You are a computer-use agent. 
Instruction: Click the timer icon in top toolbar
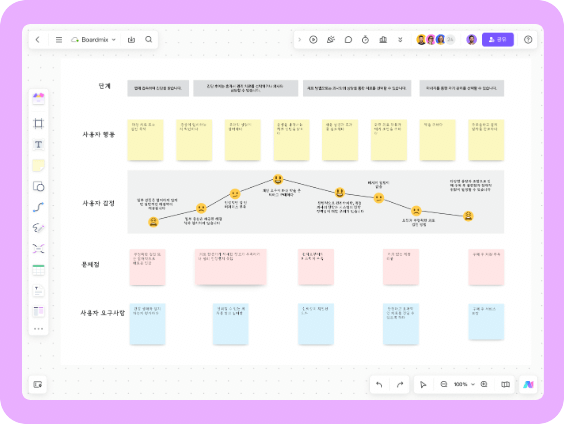(x=365, y=40)
